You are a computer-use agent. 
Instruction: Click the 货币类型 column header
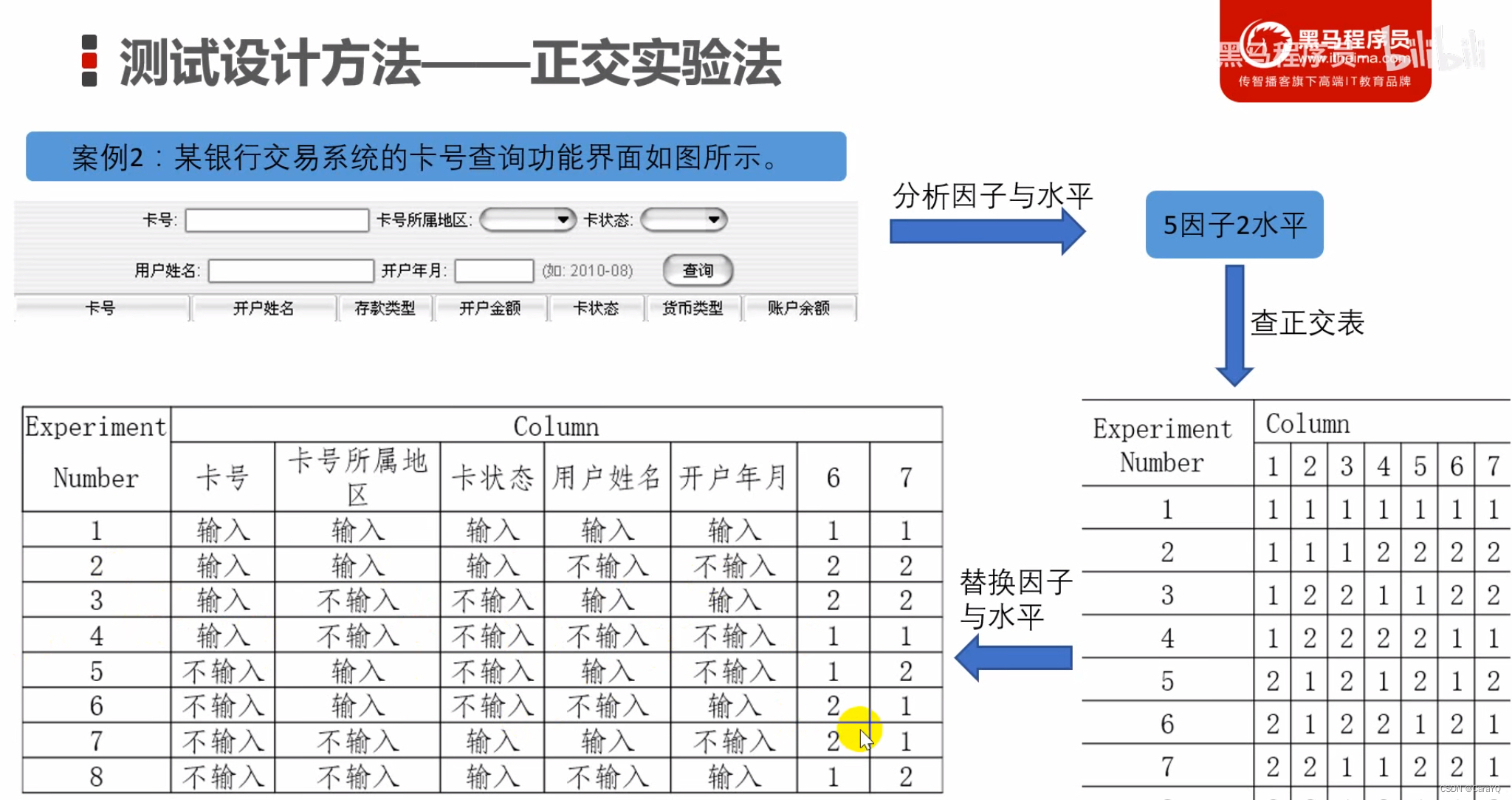[693, 308]
